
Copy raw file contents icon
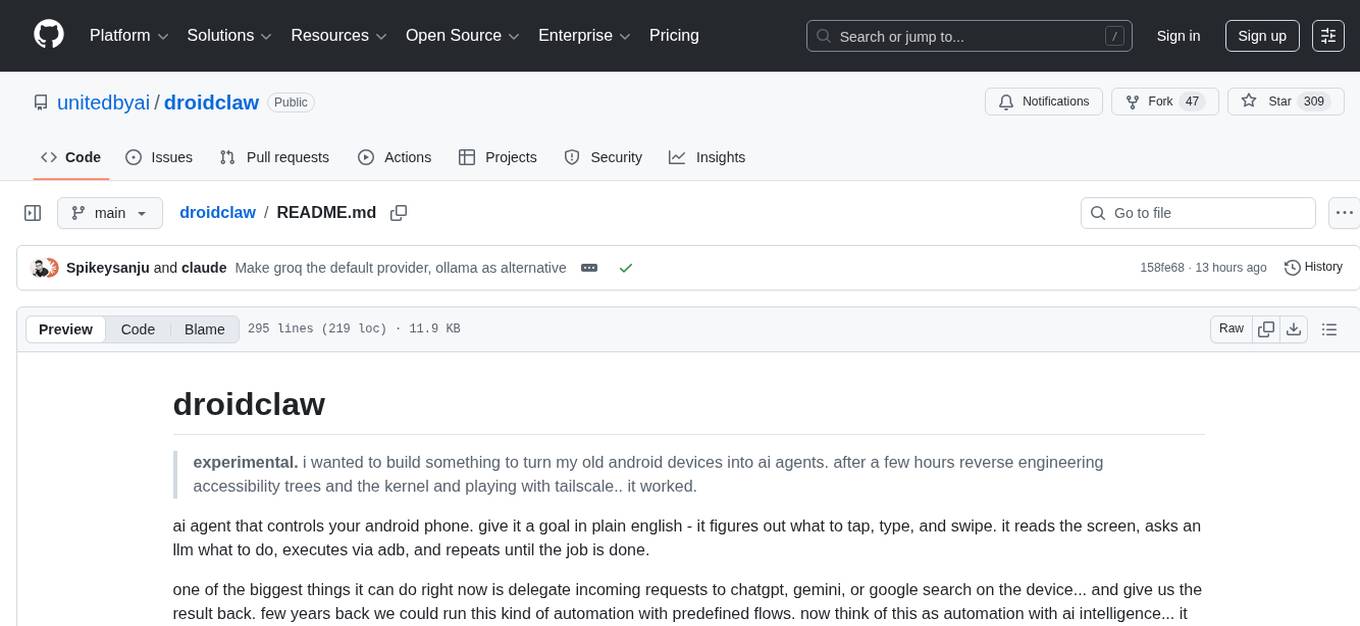click(x=1267, y=329)
